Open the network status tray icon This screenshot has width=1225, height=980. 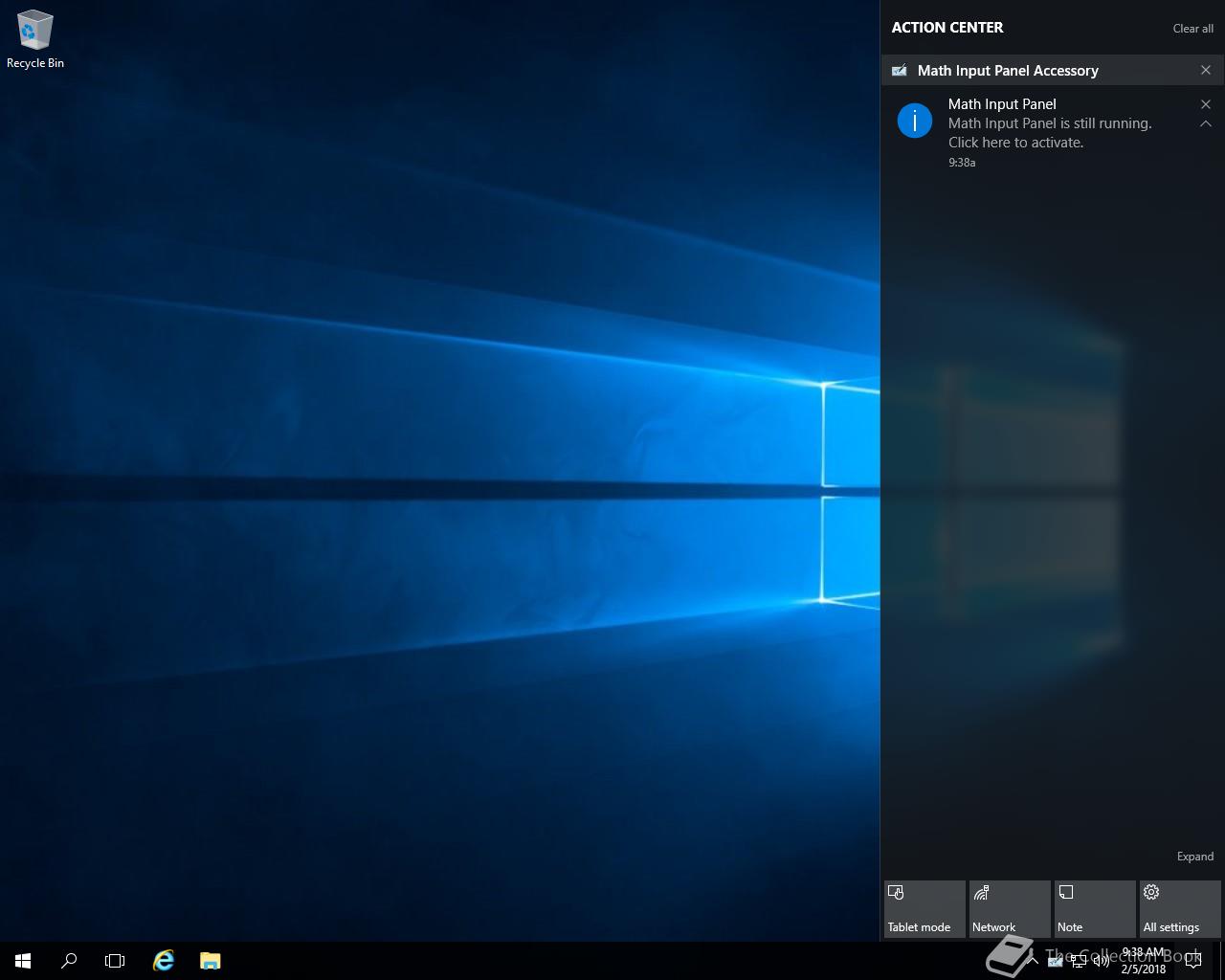pos(1079,961)
